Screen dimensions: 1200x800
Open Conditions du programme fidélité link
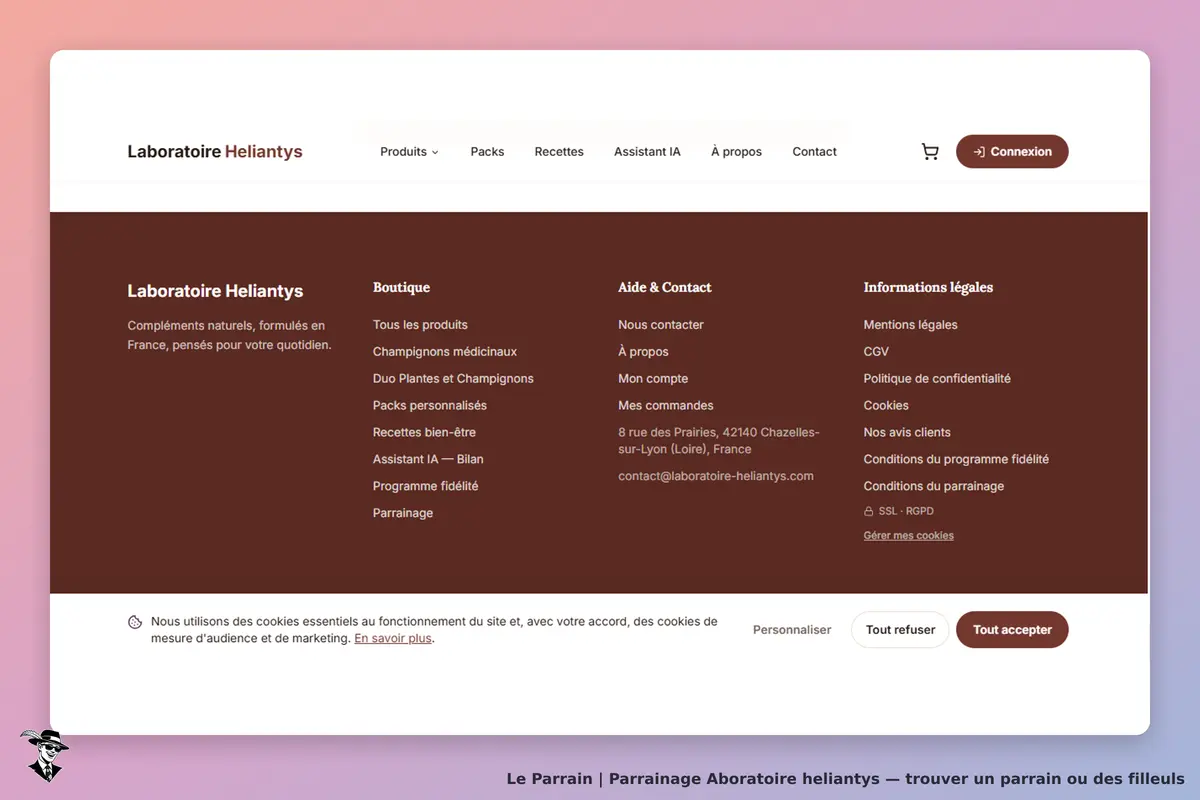(x=956, y=460)
